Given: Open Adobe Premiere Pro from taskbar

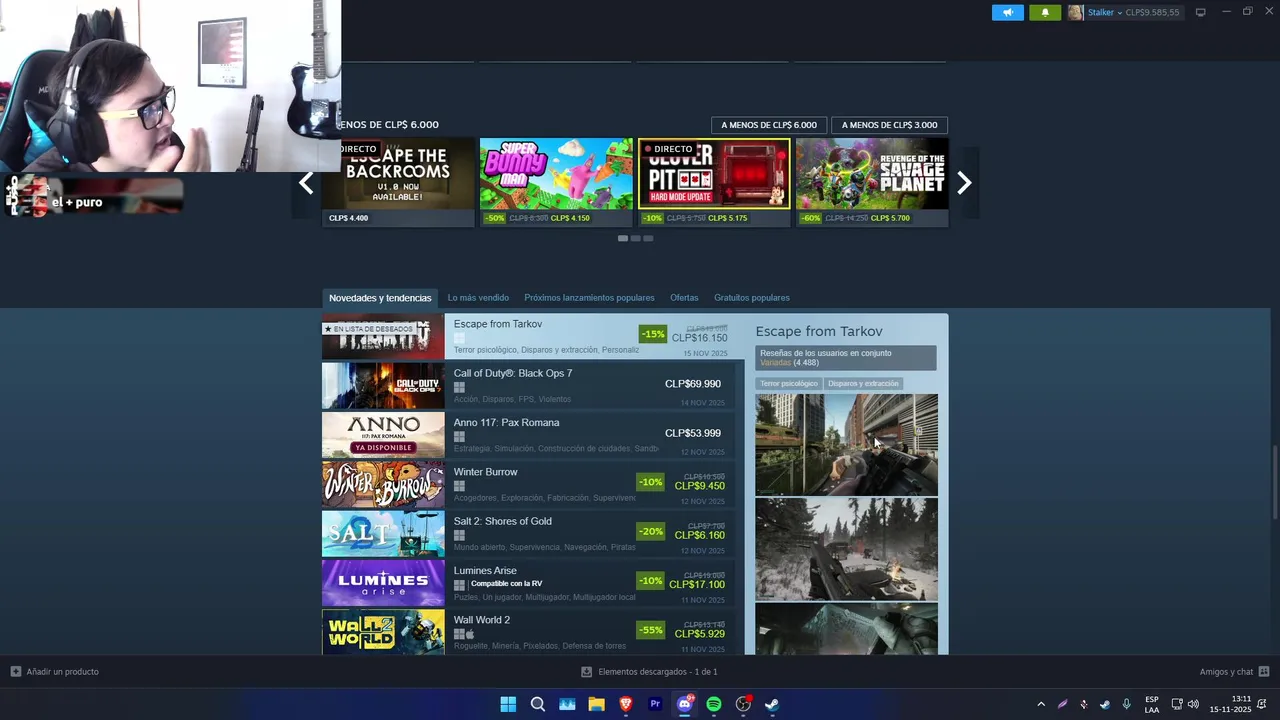Looking at the screenshot, I should point(655,704).
